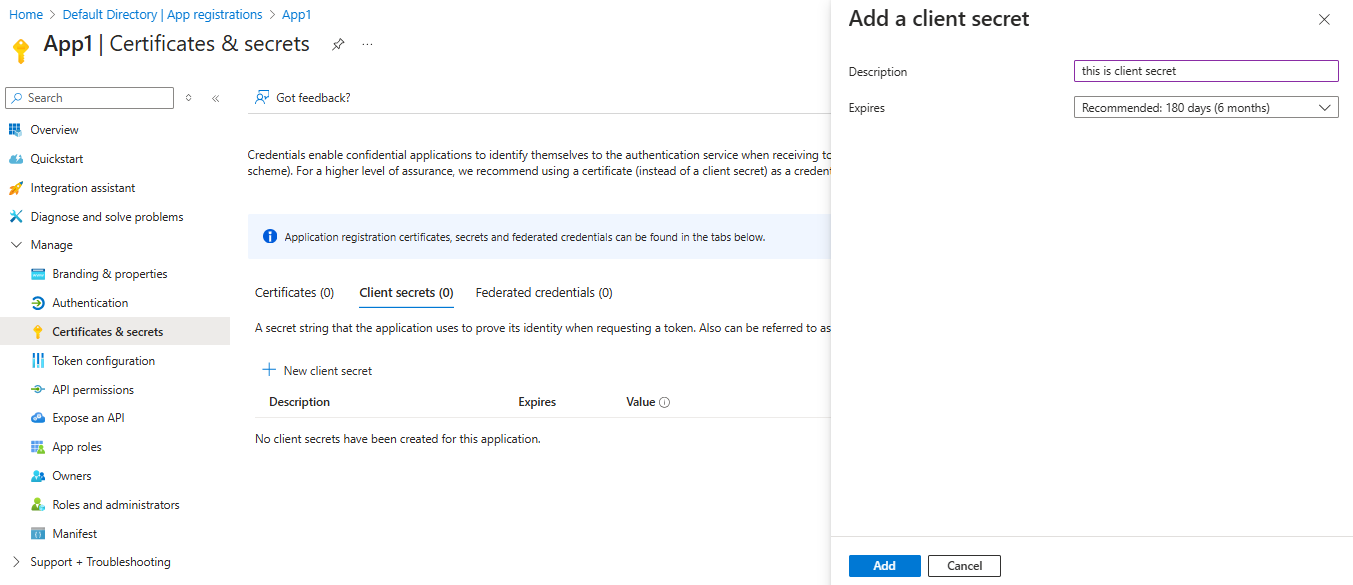Click New client secret button
The image size is (1353, 585).
click(x=317, y=370)
